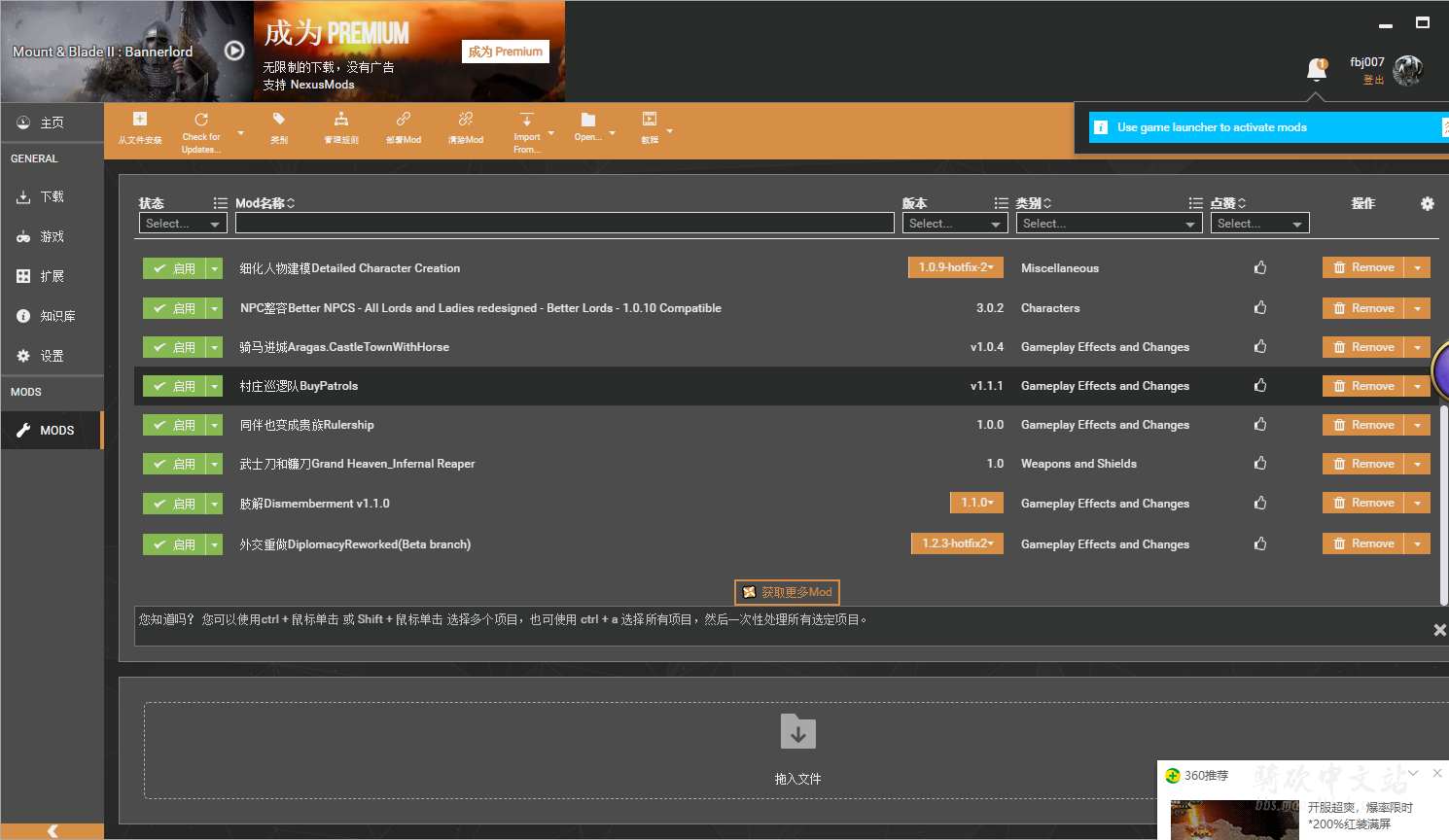Select the MODS sidebar item

click(x=52, y=430)
